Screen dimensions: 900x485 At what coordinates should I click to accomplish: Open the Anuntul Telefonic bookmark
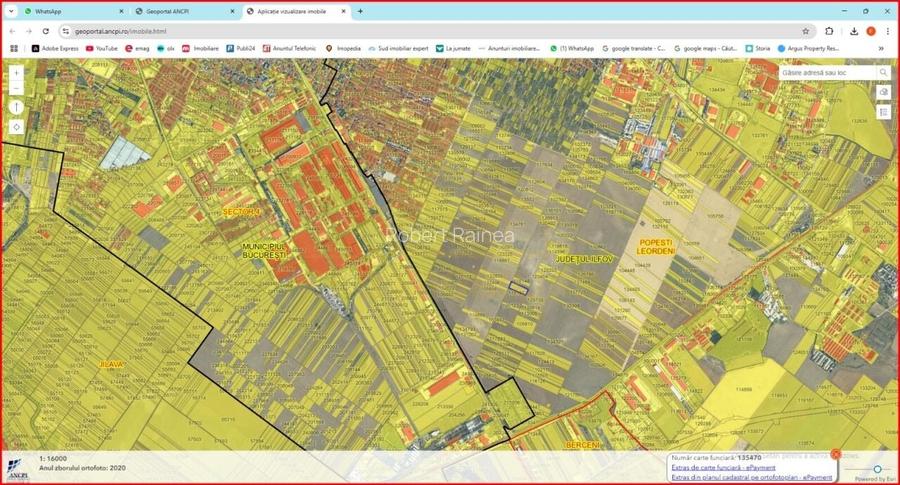point(289,49)
